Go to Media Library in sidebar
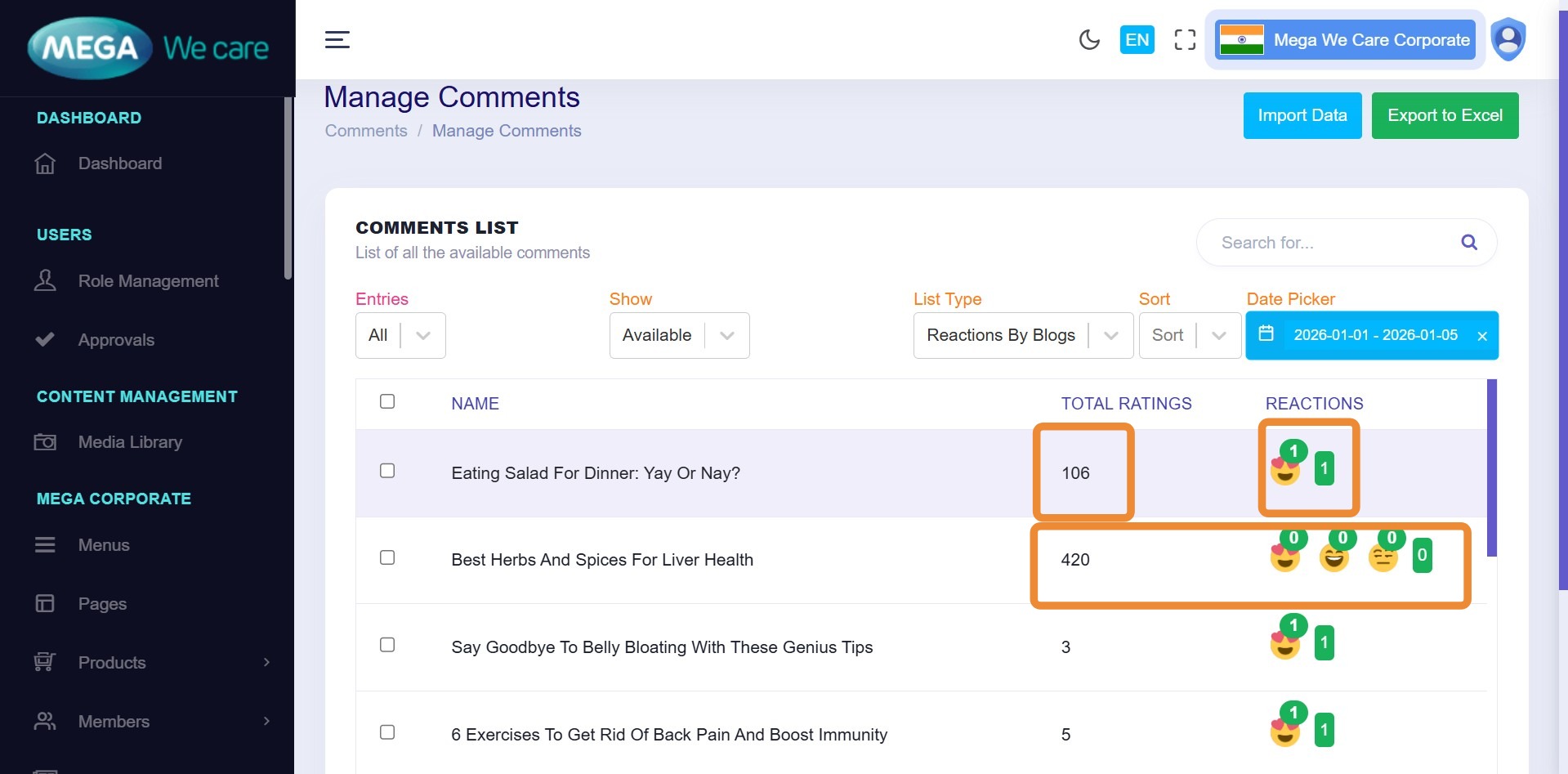The height and width of the screenshot is (774, 1568). (130, 442)
